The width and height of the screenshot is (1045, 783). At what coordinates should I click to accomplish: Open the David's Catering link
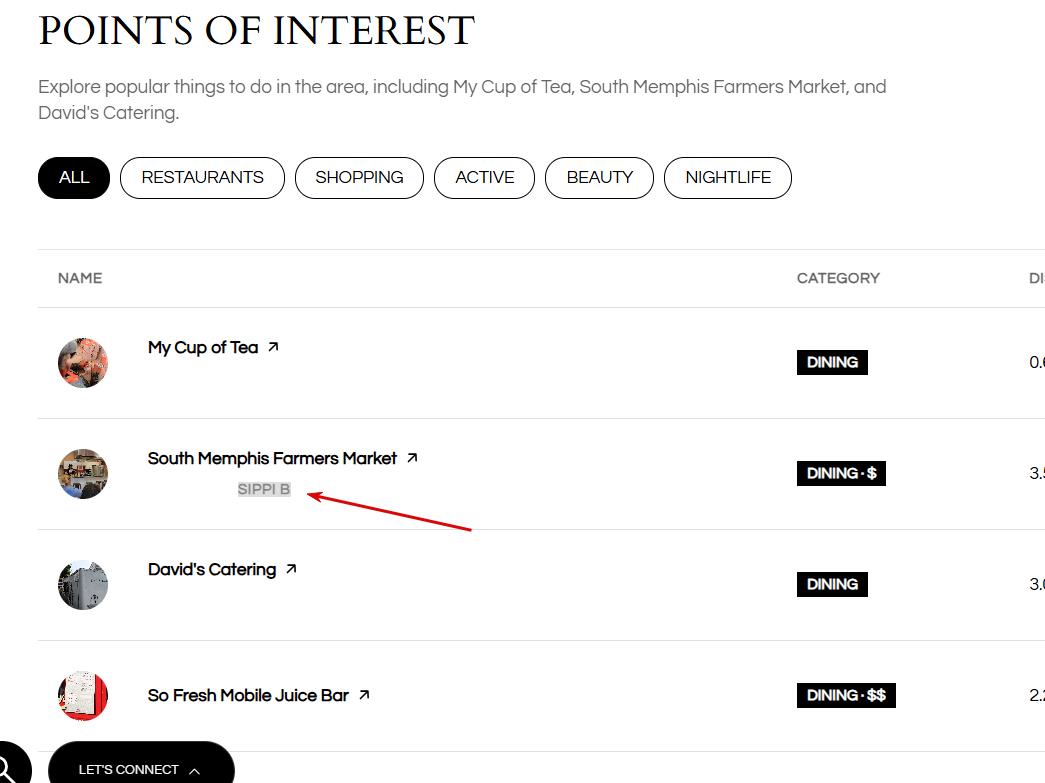(212, 570)
